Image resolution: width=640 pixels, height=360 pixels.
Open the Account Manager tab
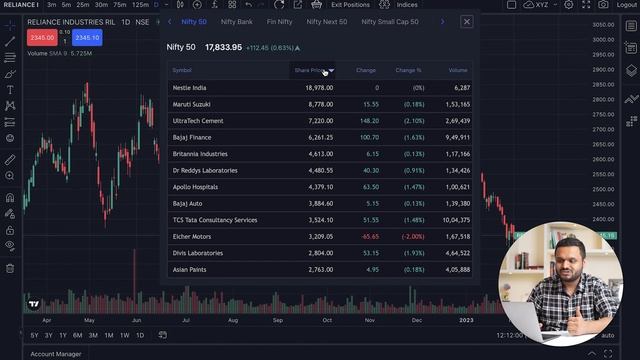point(56,354)
